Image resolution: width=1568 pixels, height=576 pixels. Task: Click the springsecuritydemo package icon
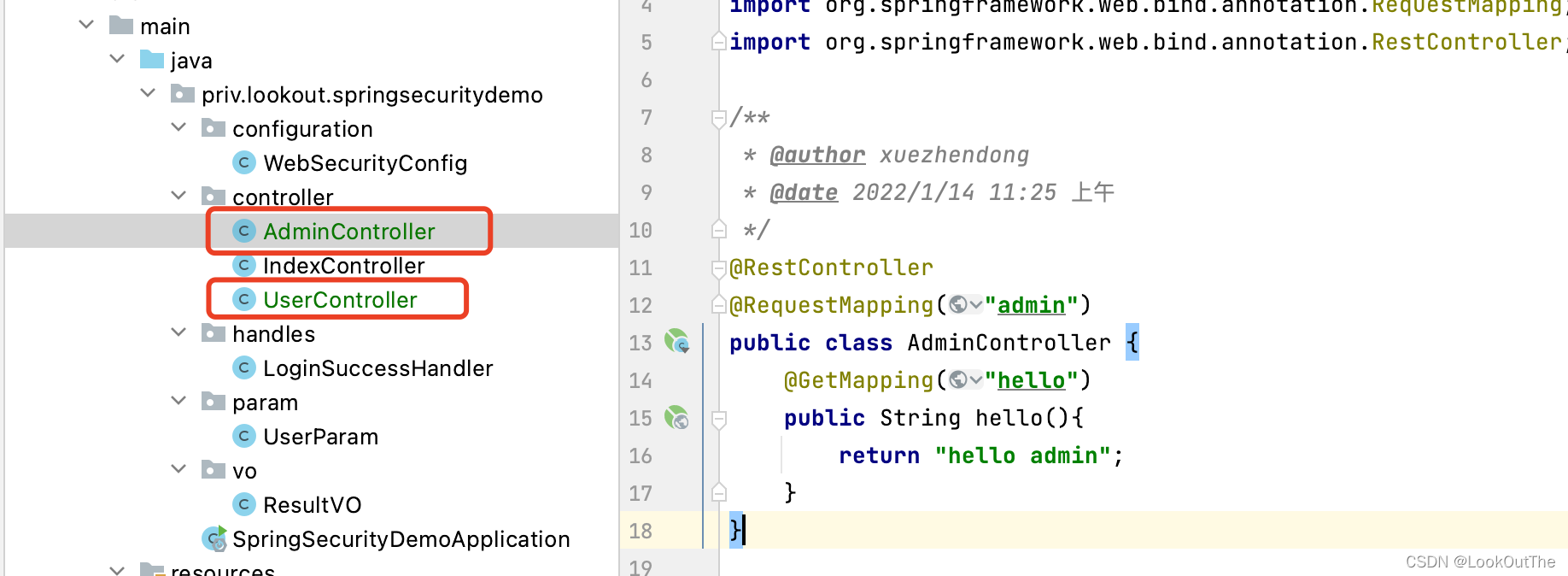pos(183,93)
